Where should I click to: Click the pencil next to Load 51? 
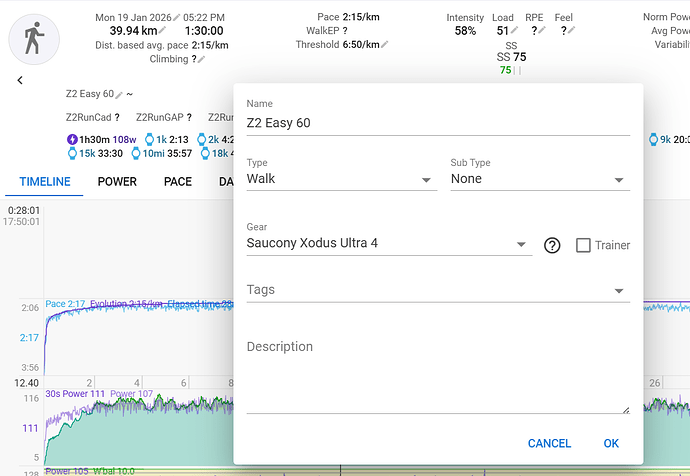click(x=514, y=31)
